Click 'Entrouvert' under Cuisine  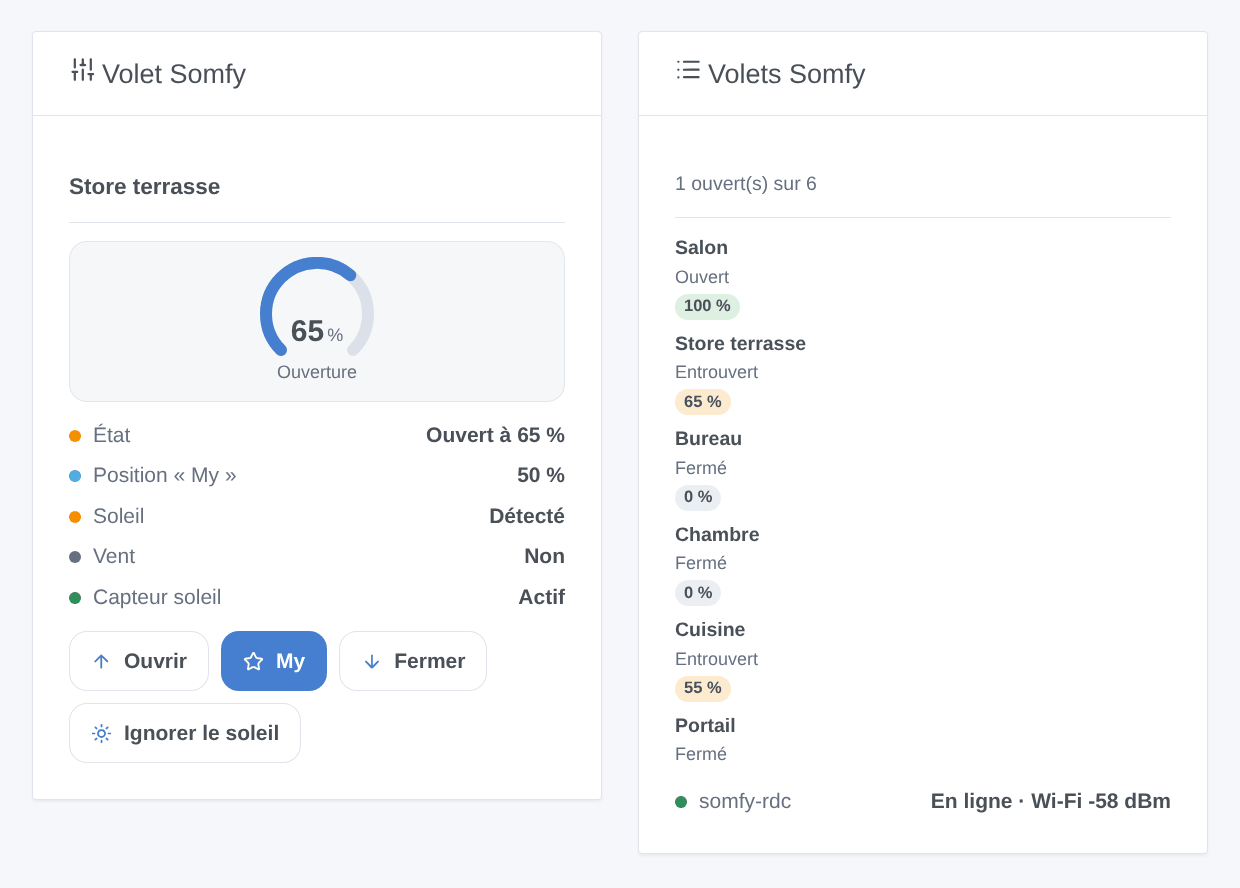tap(716, 659)
